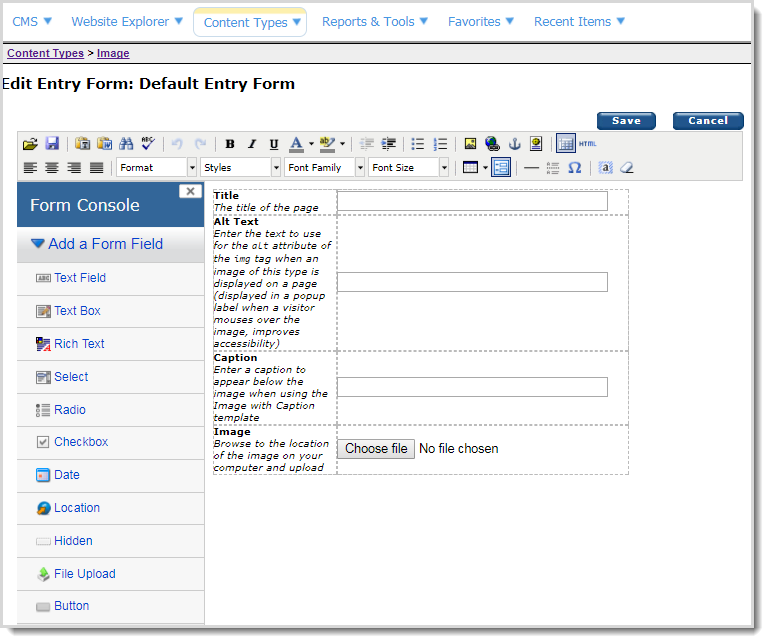Insert a horizontal rule
This screenshot has width=769, height=643.
532,168
